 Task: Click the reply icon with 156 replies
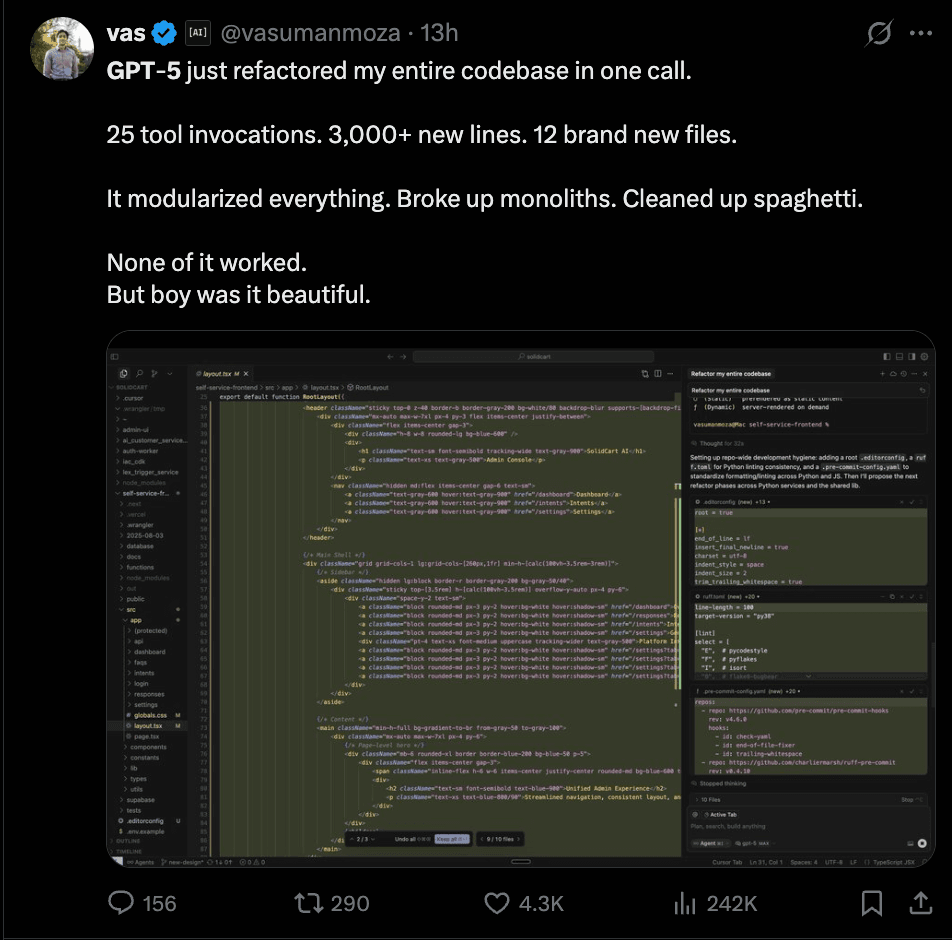122,904
